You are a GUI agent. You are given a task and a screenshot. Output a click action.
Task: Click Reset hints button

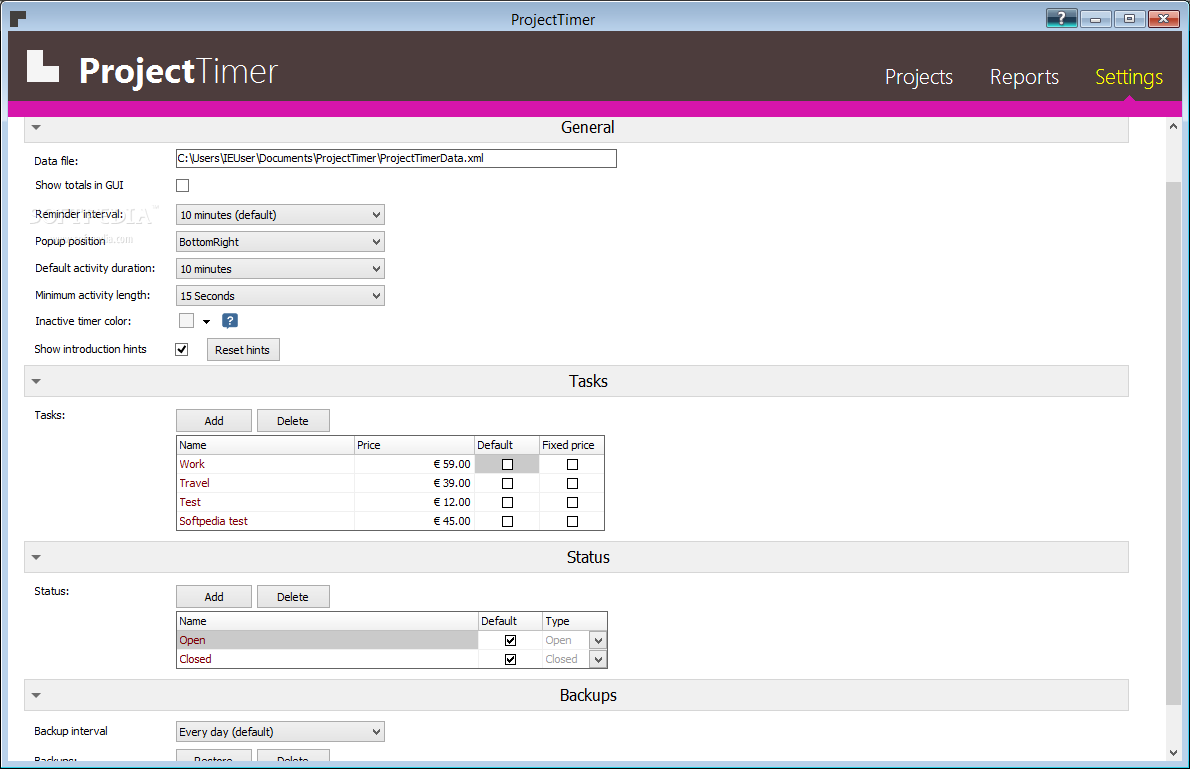(x=243, y=350)
